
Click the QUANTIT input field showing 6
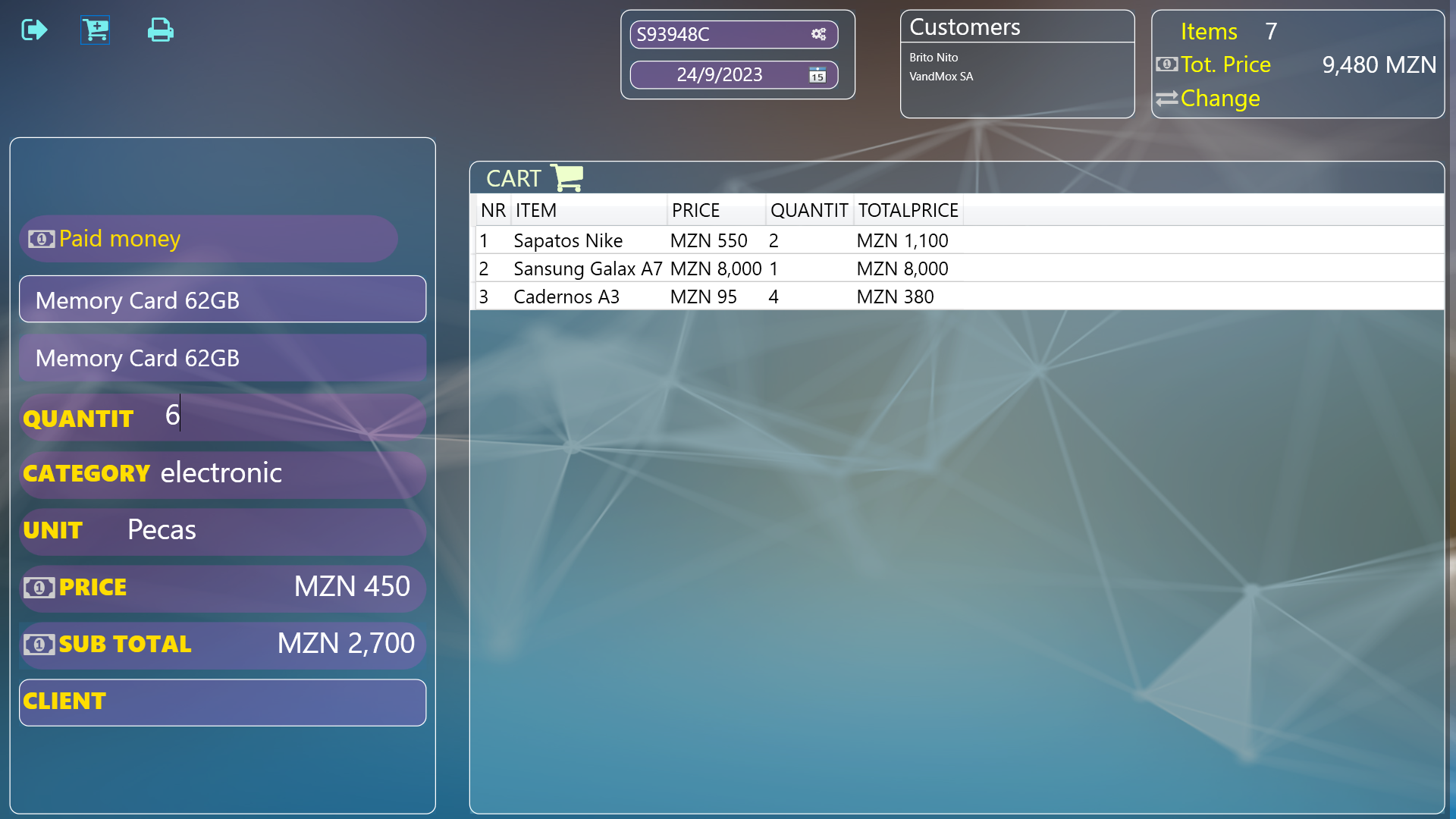click(288, 416)
